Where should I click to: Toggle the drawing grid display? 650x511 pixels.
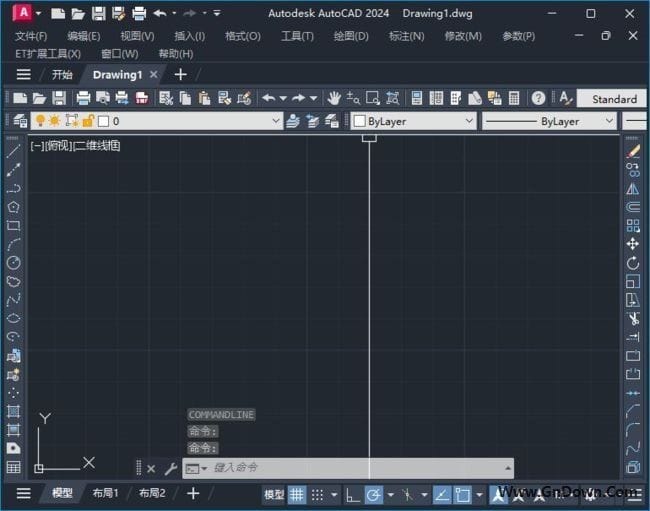point(297,494)
